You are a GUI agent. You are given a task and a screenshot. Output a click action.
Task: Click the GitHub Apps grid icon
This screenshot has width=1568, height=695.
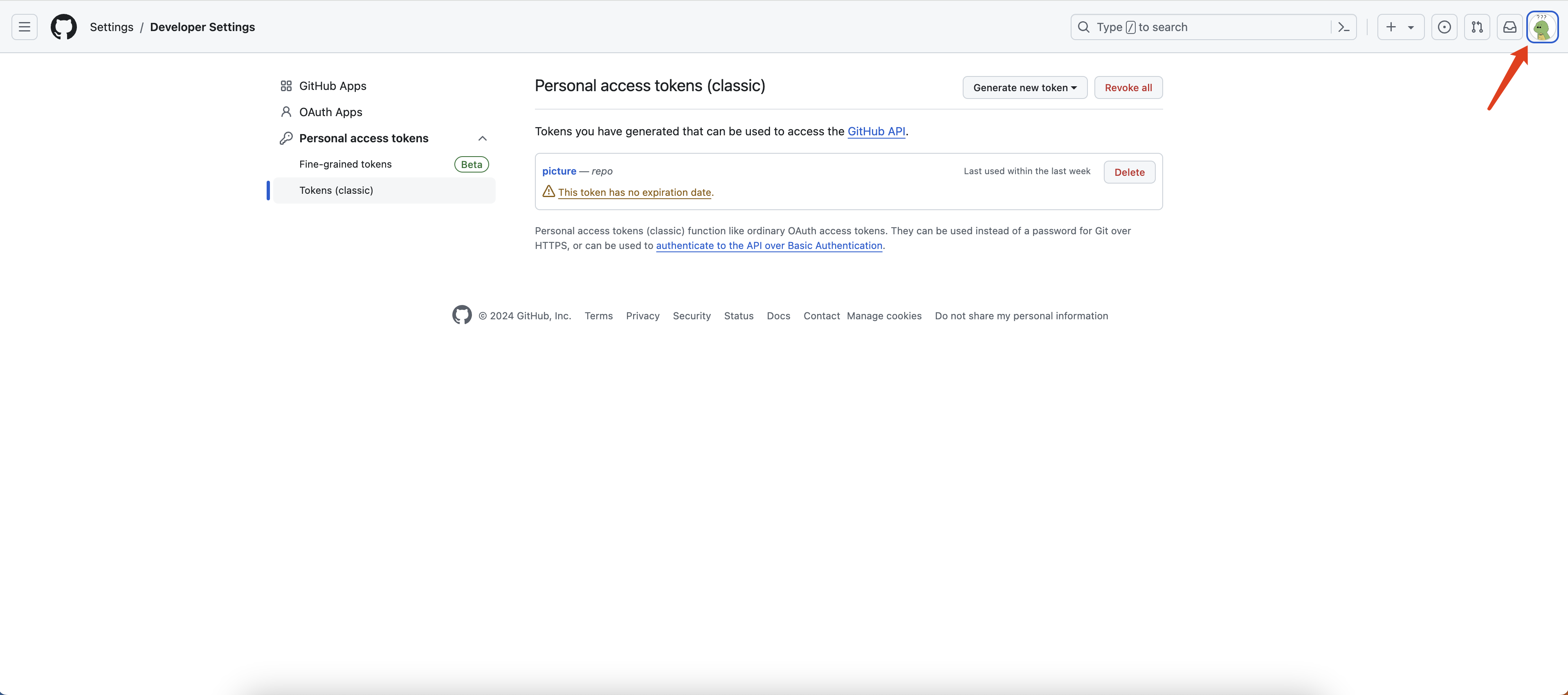(x=286, y=86)
